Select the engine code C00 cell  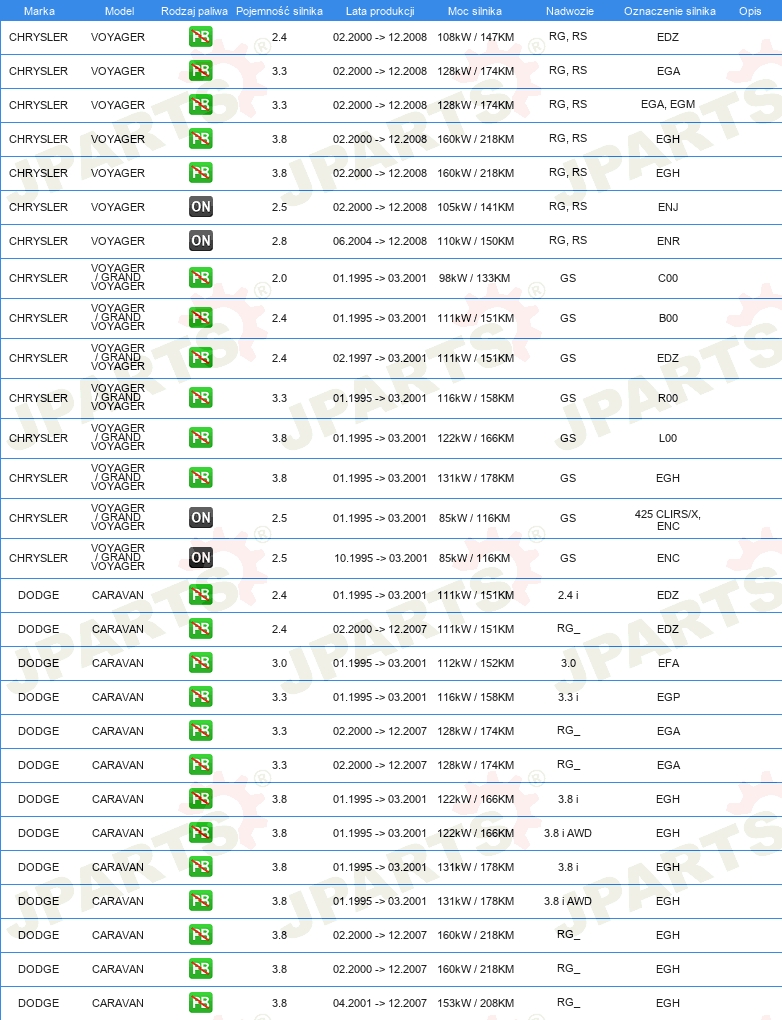coord(668,278)
